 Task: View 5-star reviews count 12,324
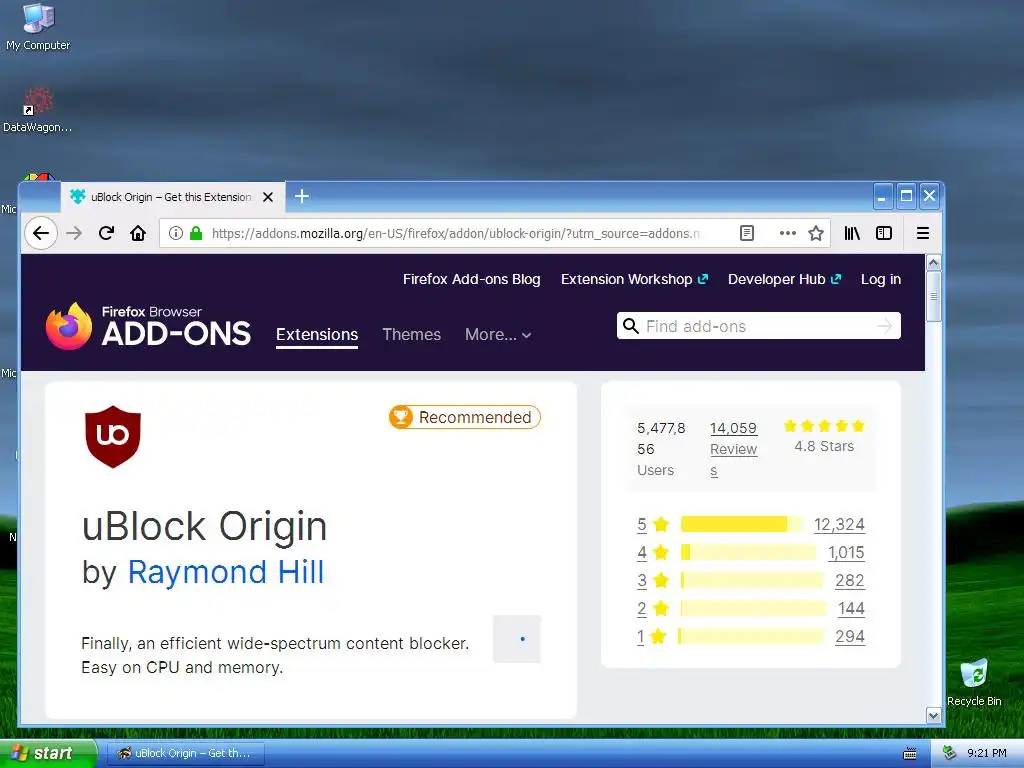coord(839,524)
